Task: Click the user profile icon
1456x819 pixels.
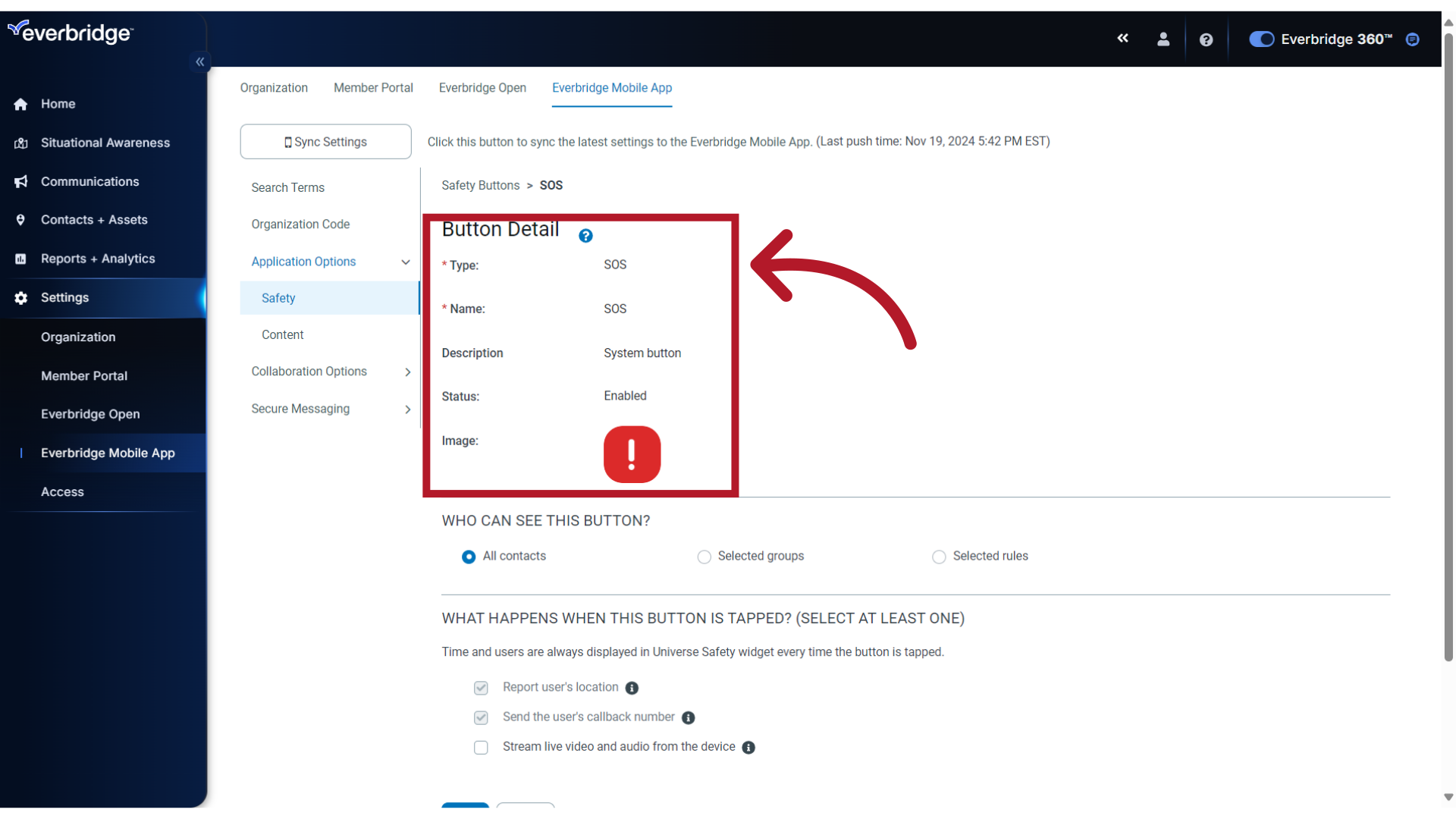Action: [1163, 39]
